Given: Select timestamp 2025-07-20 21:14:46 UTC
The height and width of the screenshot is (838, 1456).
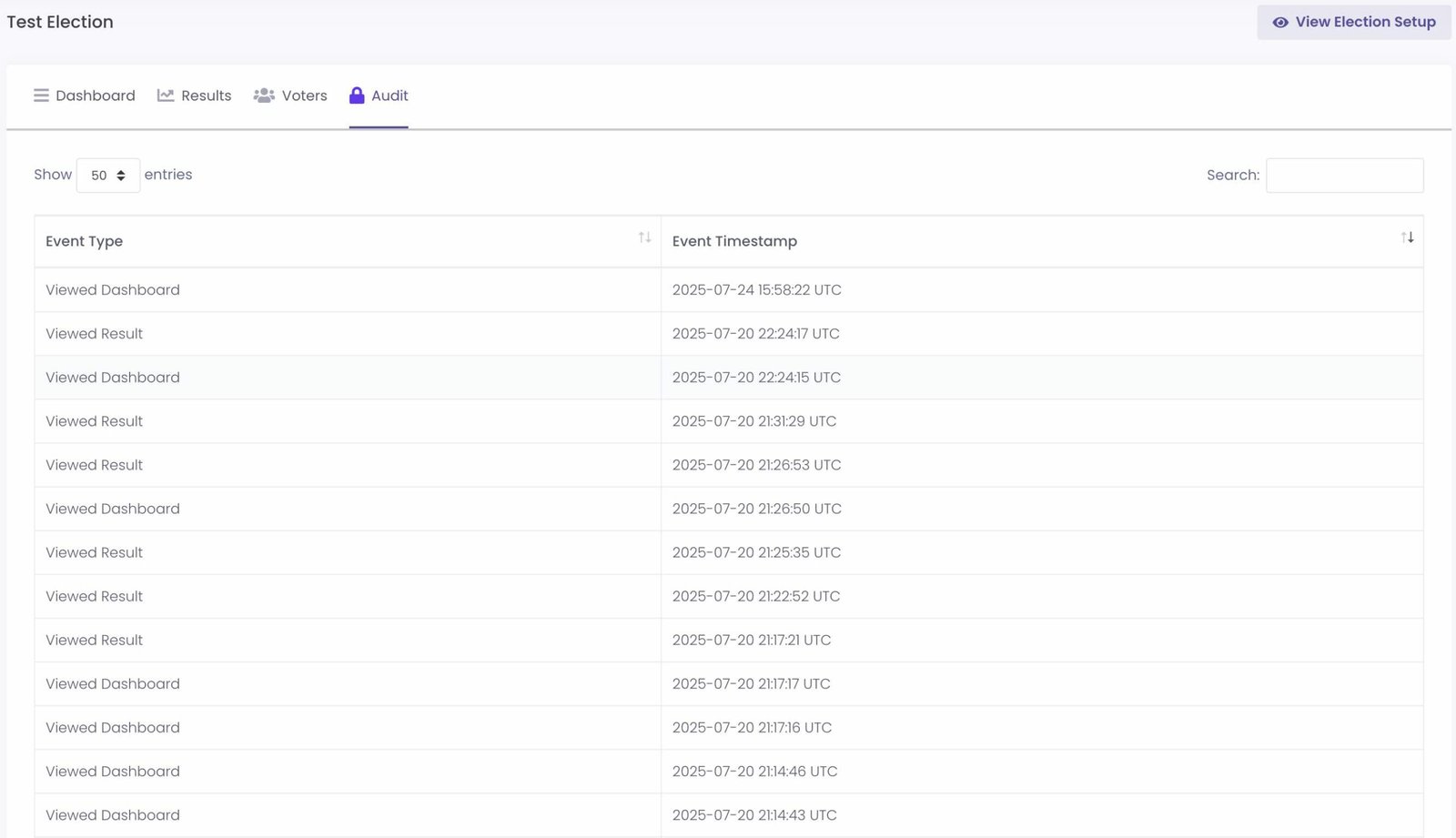Looking at the screenshot, I should tap(755, 771).
